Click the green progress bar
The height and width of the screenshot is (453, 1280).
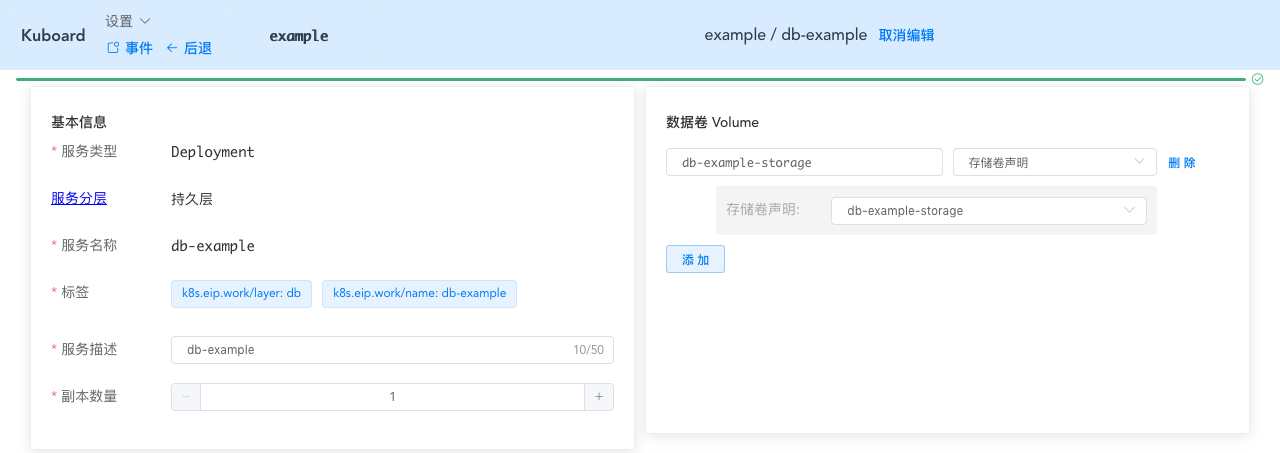[x=631, y=79]
